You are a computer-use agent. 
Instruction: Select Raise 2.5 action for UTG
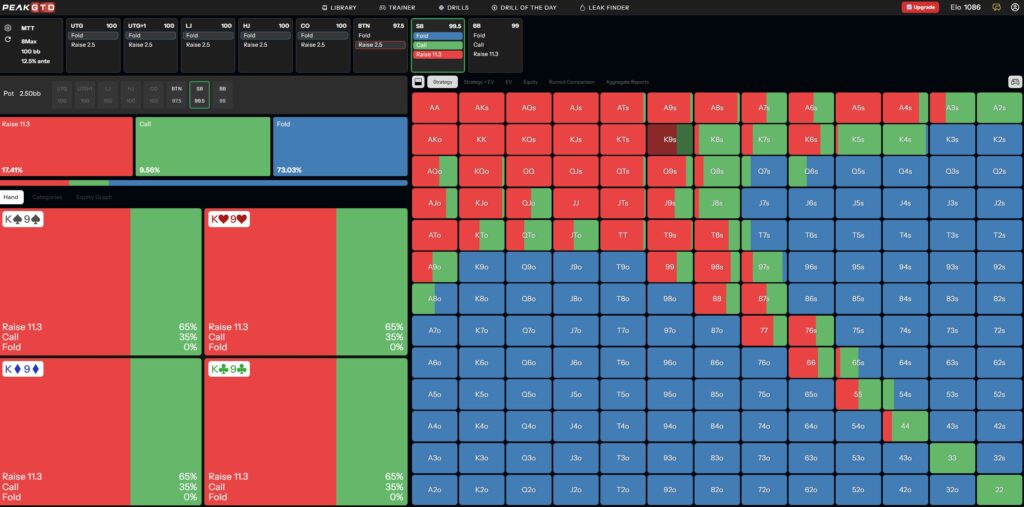click(84, 45)
